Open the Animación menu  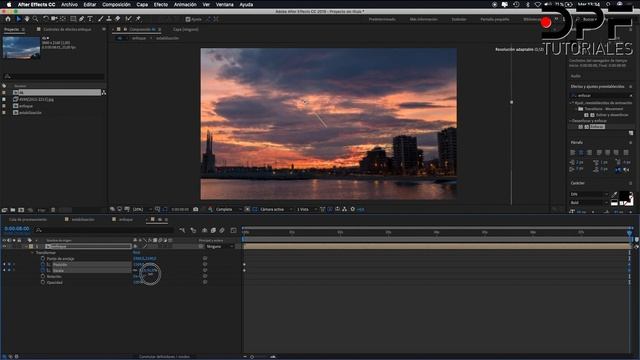[x=185, y=4]
